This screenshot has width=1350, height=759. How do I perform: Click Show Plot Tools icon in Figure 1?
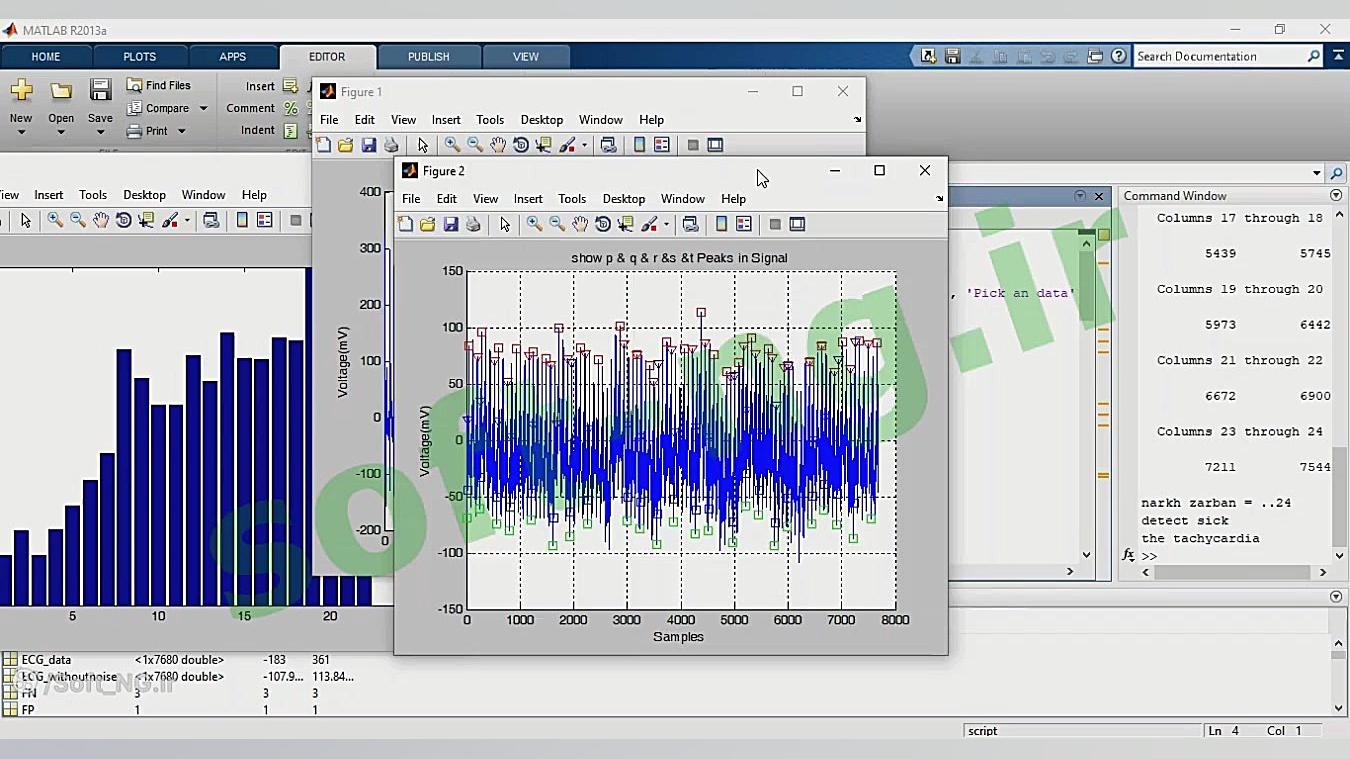(x=715, y=145)
